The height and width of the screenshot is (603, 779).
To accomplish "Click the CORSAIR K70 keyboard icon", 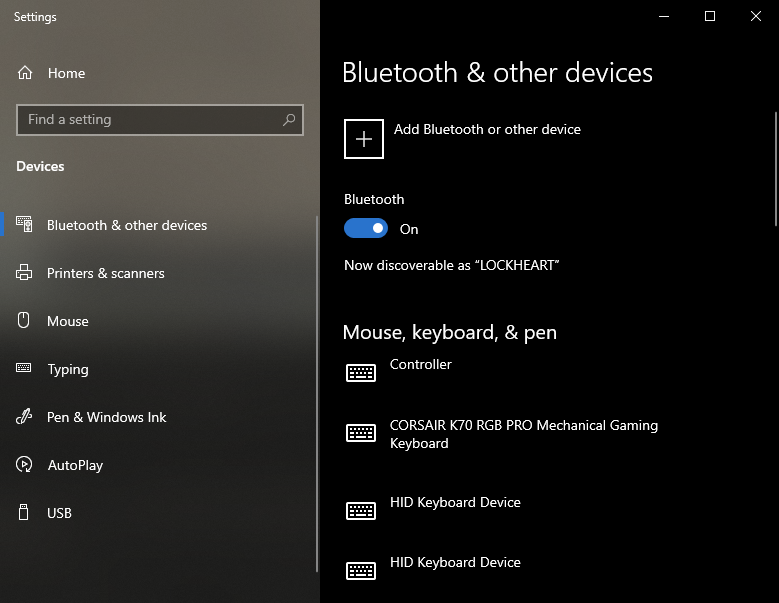I will pos(361,433).
